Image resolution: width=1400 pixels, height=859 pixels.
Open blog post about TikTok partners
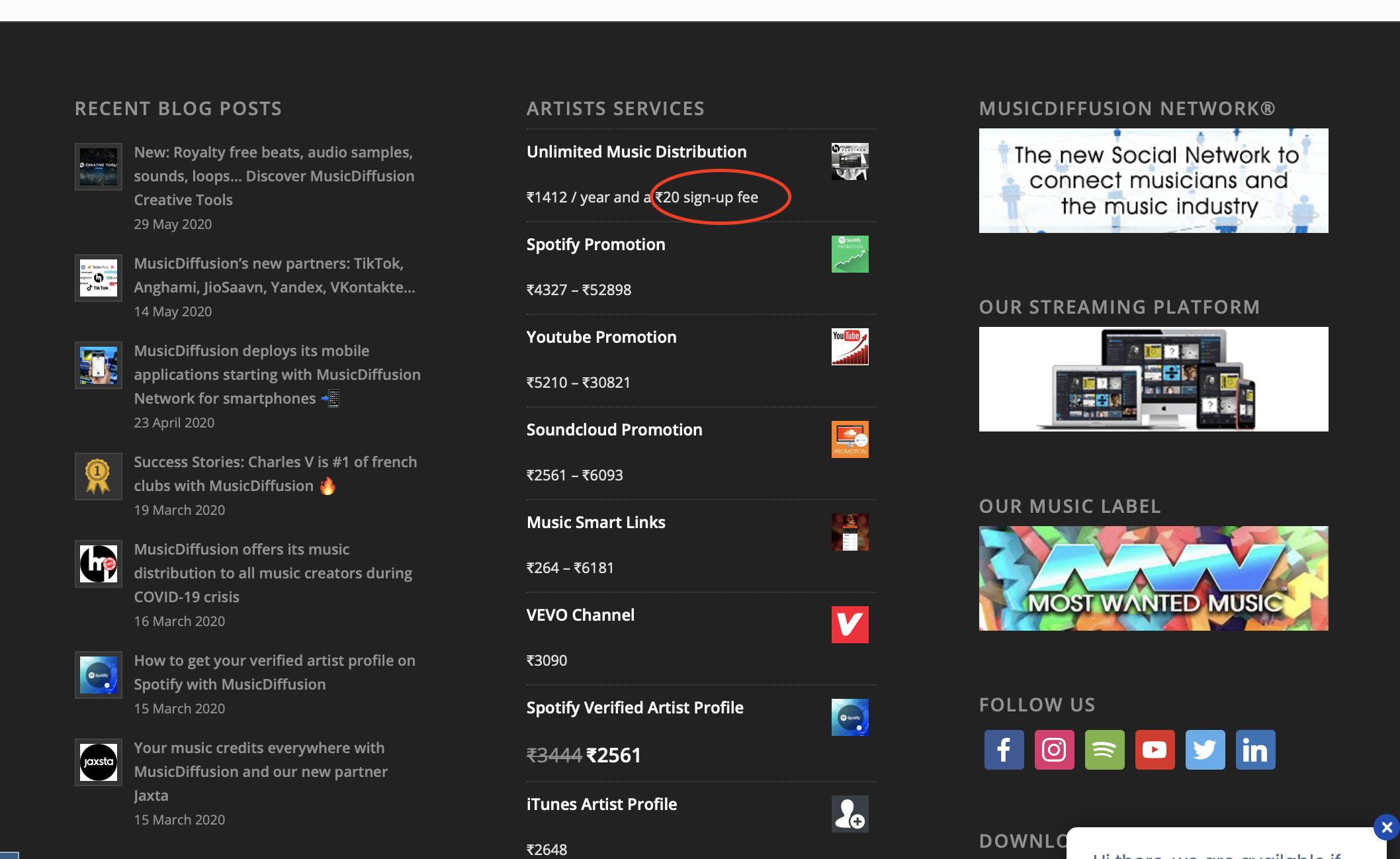(x=274, y=275)
